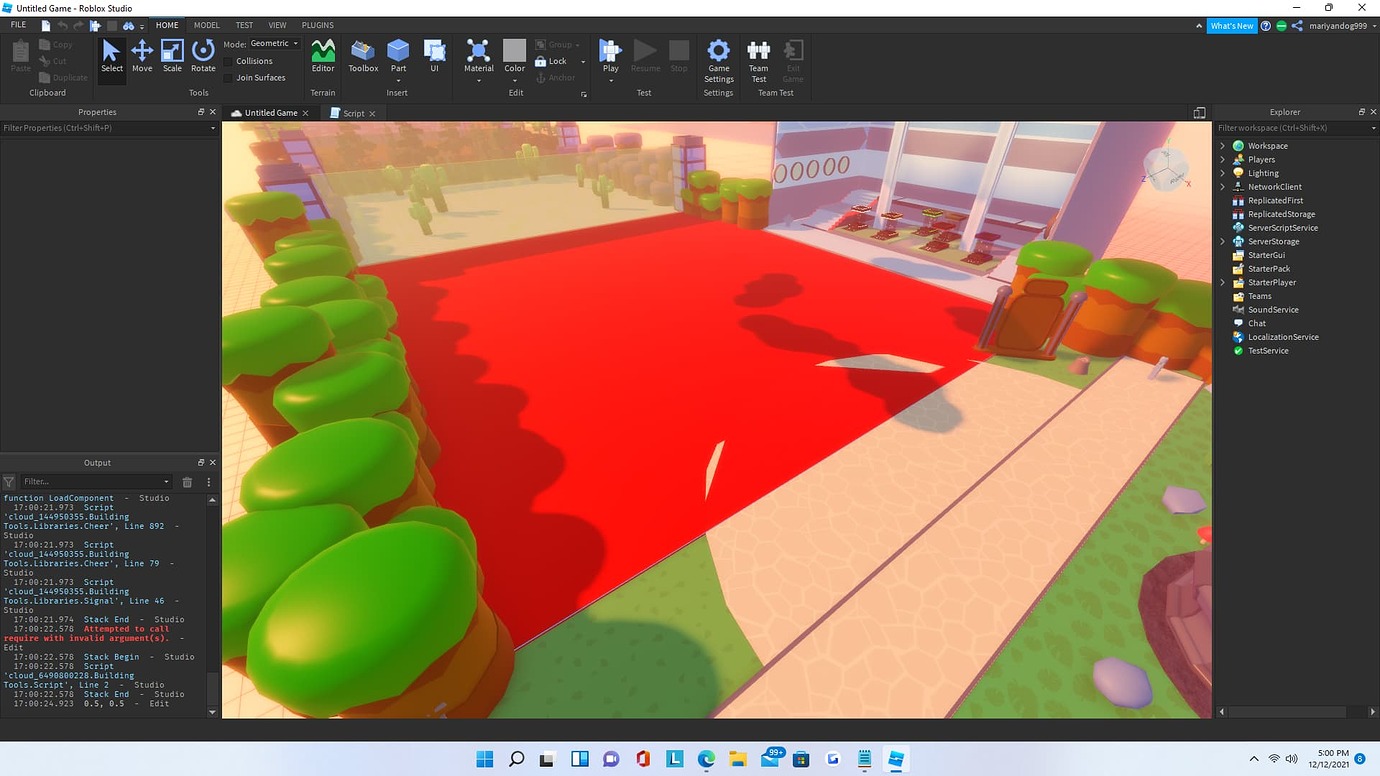1380x776 pixels.
Task: Open the Windows taskbar search
Action: coord(517,758)
